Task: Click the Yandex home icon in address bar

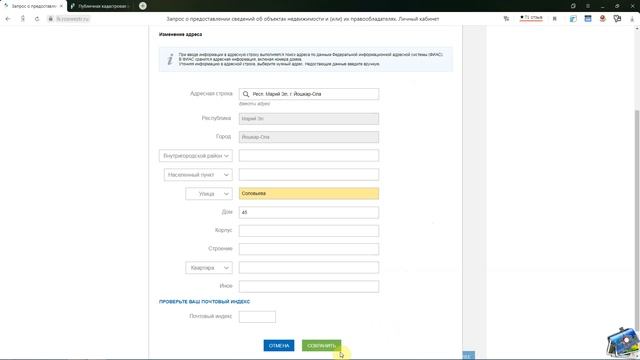Action: coord(23,19)
